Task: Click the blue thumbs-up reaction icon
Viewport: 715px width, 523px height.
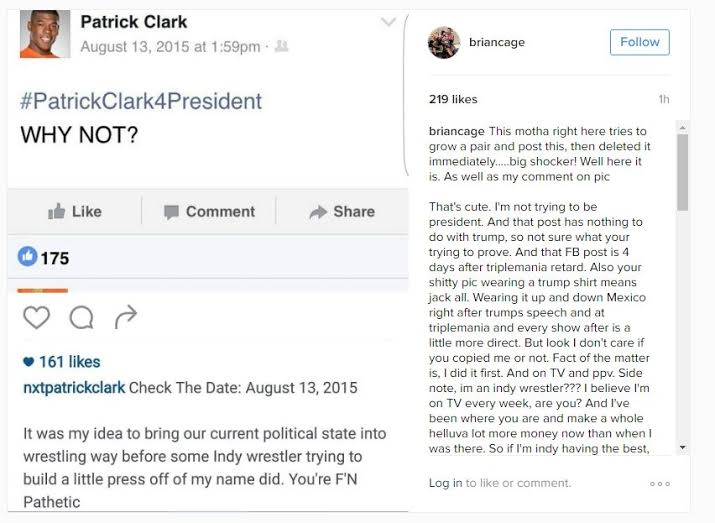Action: [x=27, y=256]
